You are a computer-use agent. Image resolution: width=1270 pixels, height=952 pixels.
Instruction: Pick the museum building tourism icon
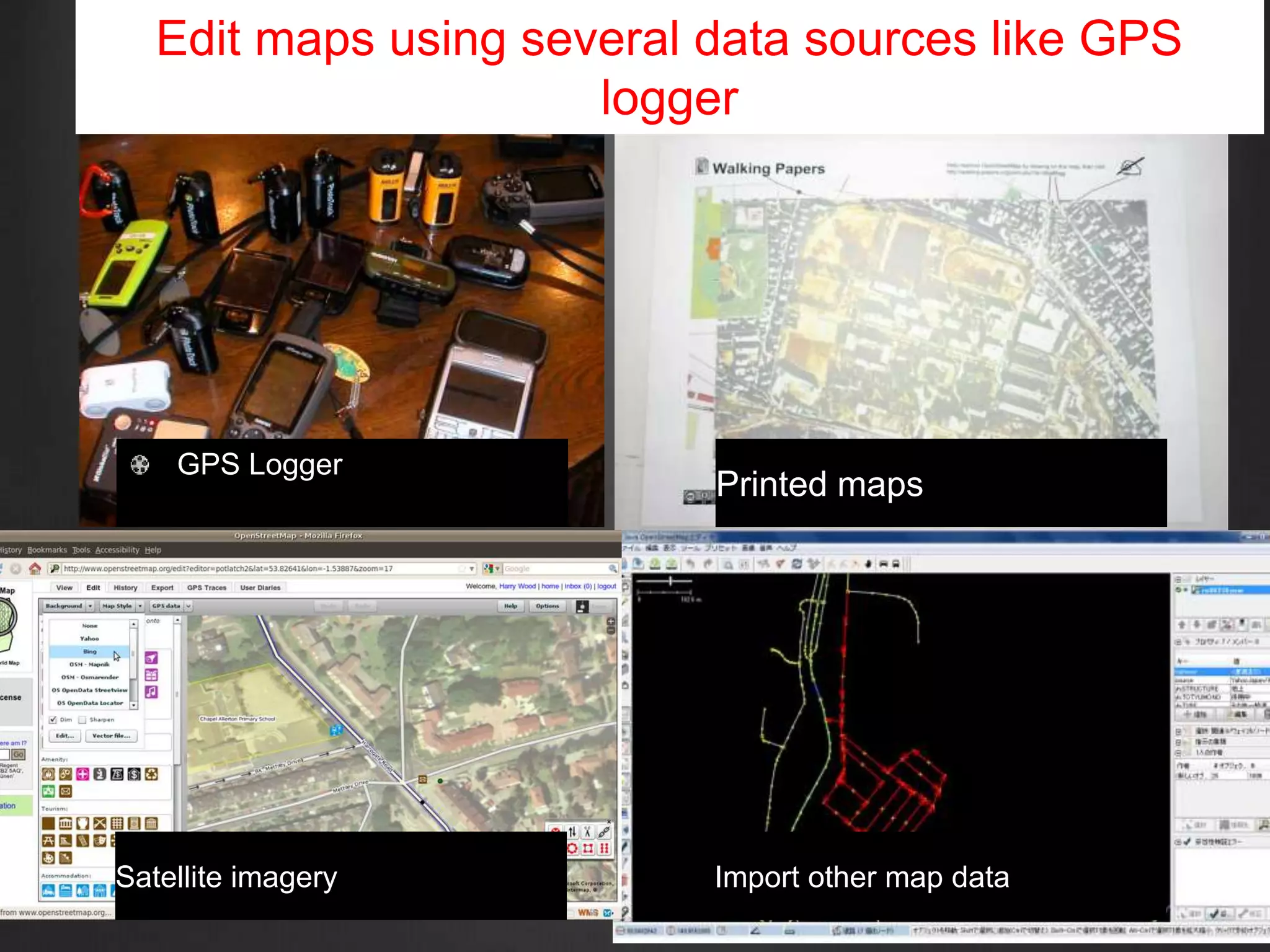[x=66, y=823]
